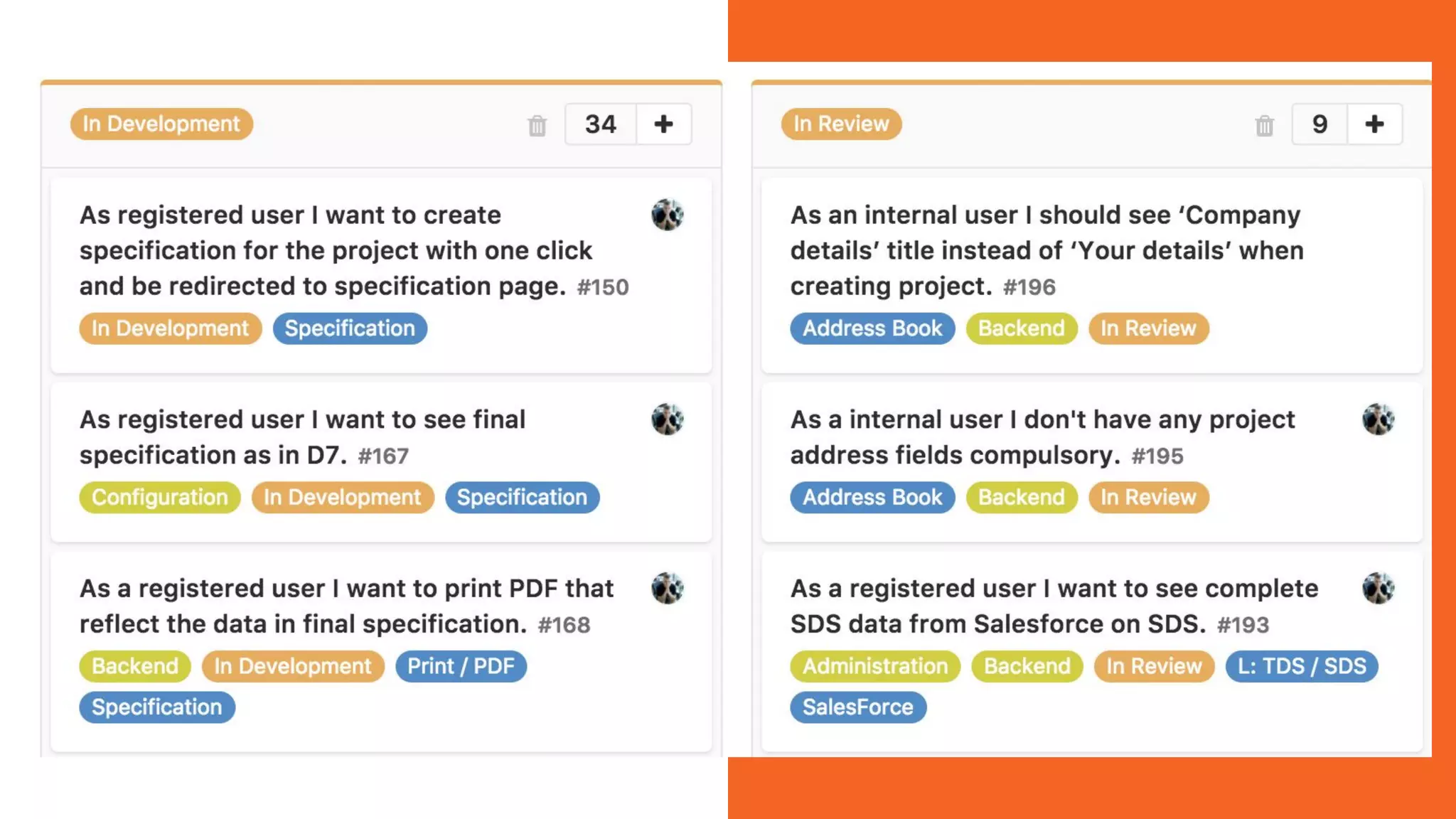Select Print / PDF label on issue #168

(461, 666)
